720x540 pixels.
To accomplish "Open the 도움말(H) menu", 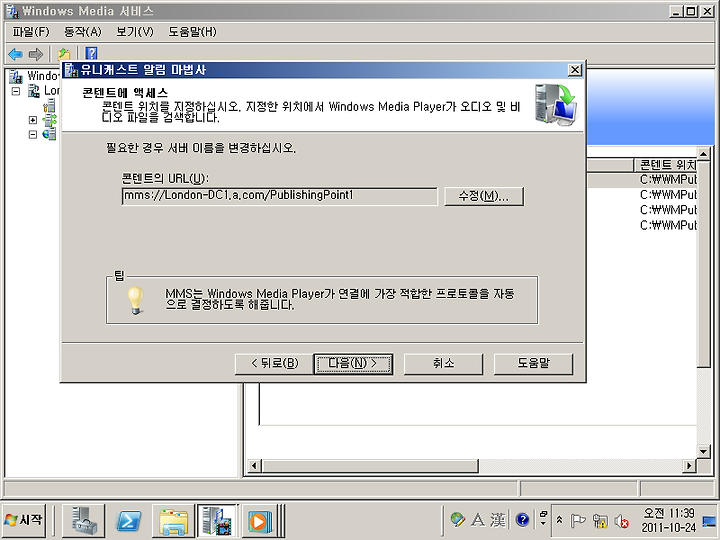I will 192,32.
